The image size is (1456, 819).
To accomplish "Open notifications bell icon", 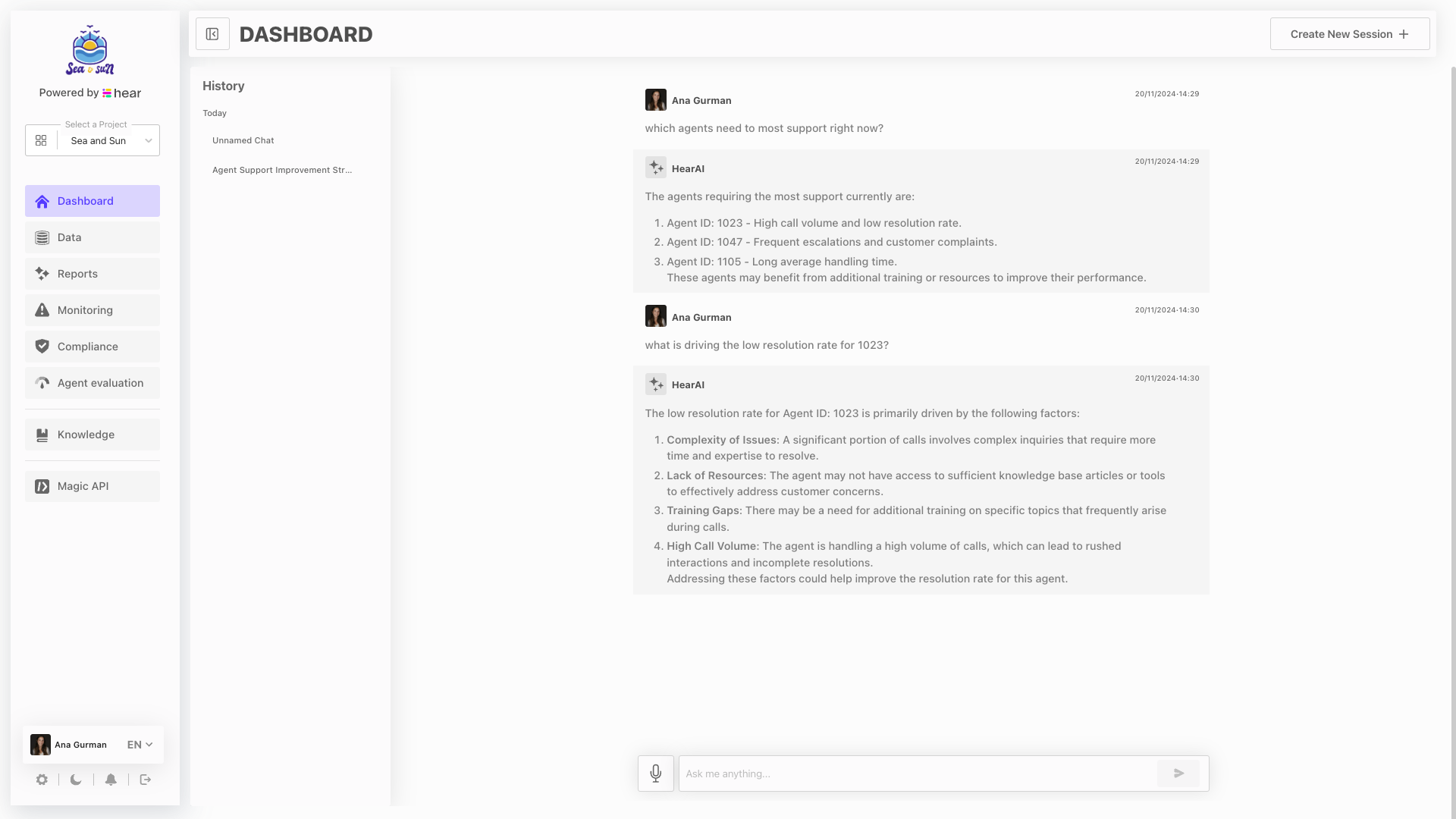I will (x=111, y=780).
